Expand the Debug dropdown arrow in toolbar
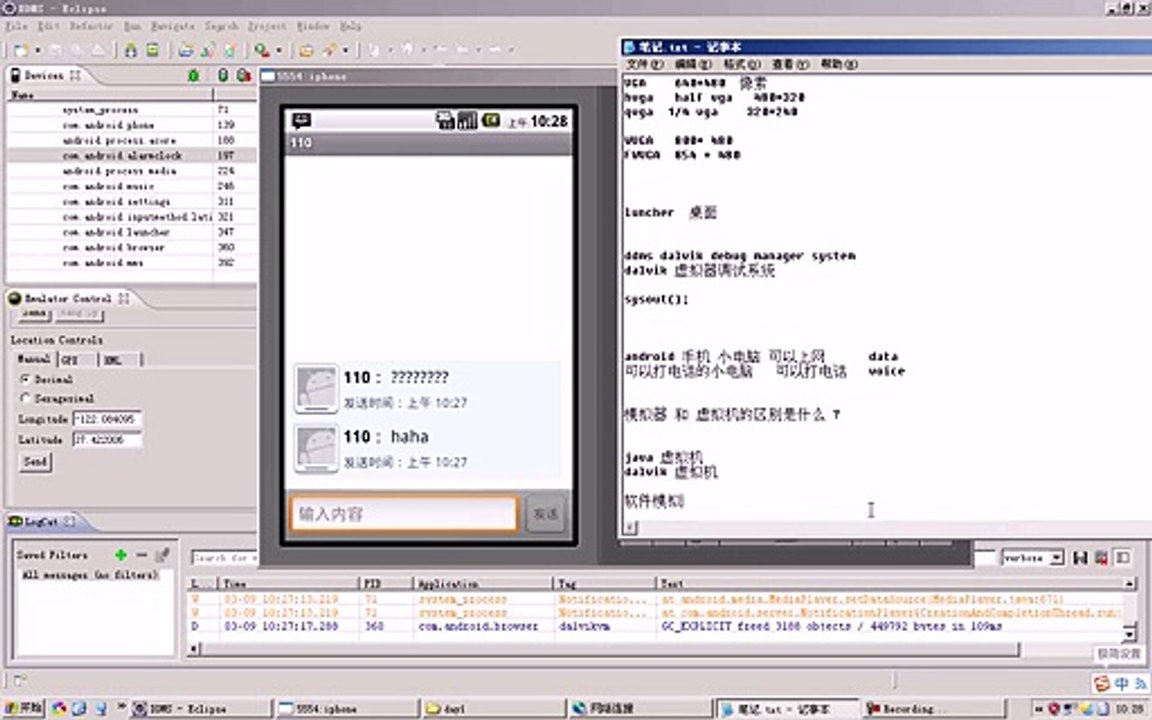The height and width of the screenshot is (720, 1152). pyautogui.click(x=278, y=50)
